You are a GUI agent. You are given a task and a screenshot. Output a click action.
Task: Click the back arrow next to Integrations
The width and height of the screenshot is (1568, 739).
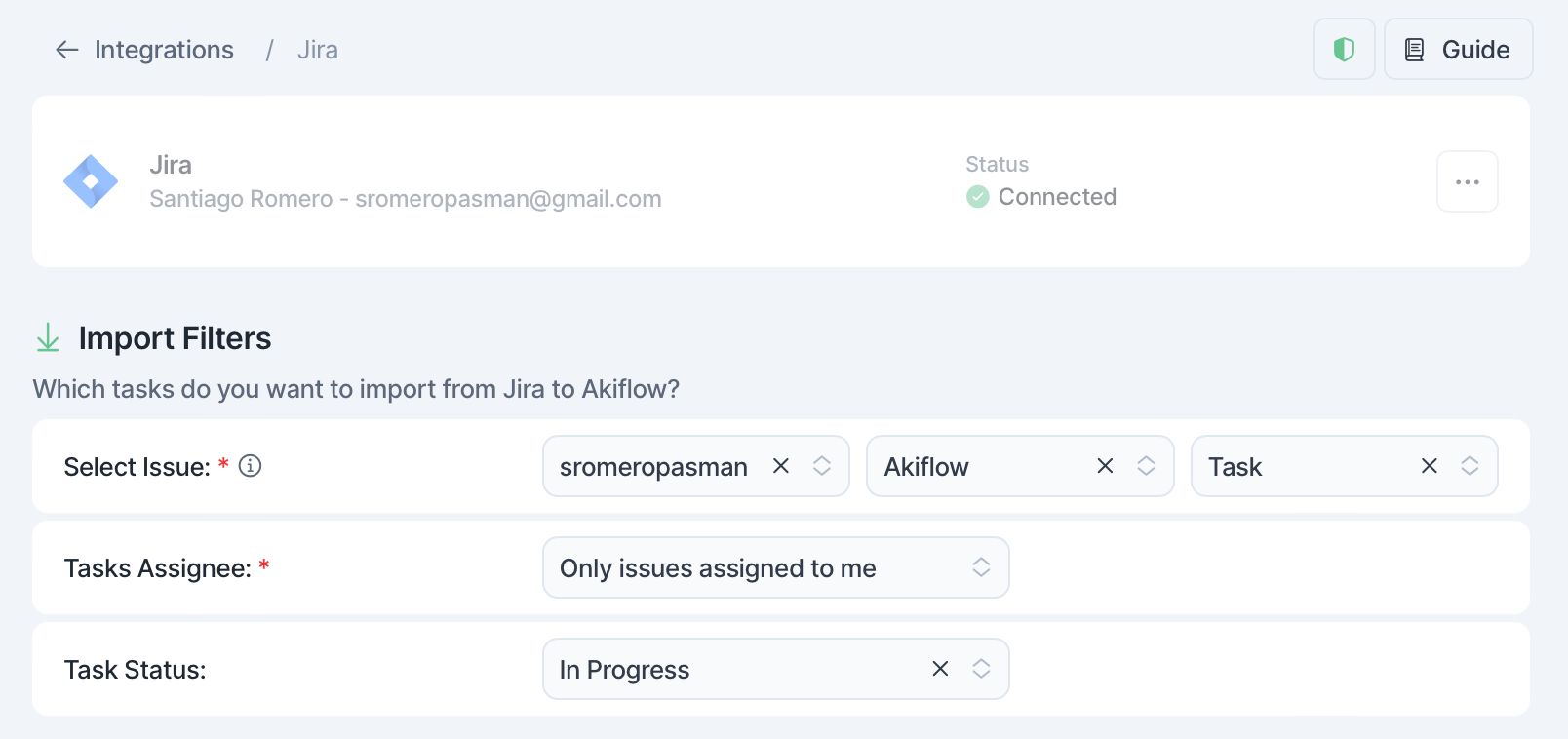tap(66, 50)
